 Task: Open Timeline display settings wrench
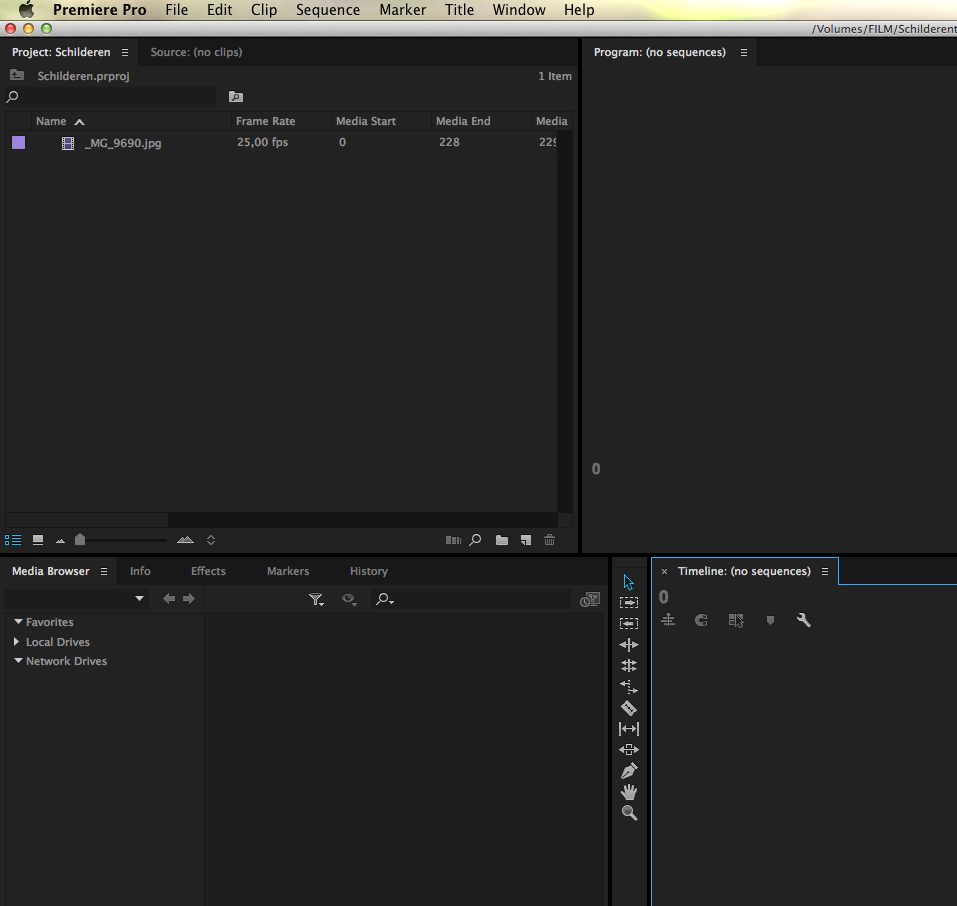tap(804, 620)
